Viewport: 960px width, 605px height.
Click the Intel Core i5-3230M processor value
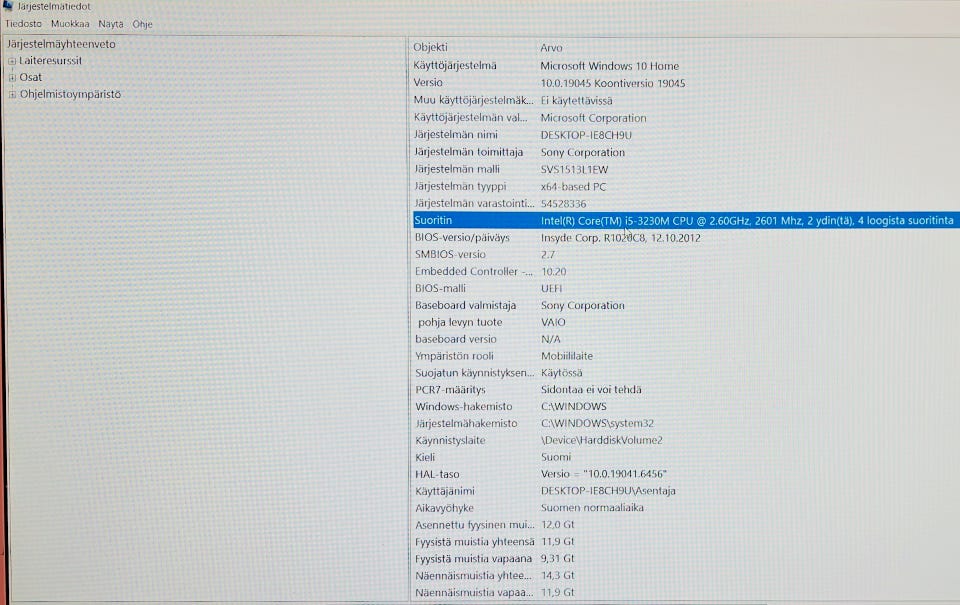[x=747, y=220]
